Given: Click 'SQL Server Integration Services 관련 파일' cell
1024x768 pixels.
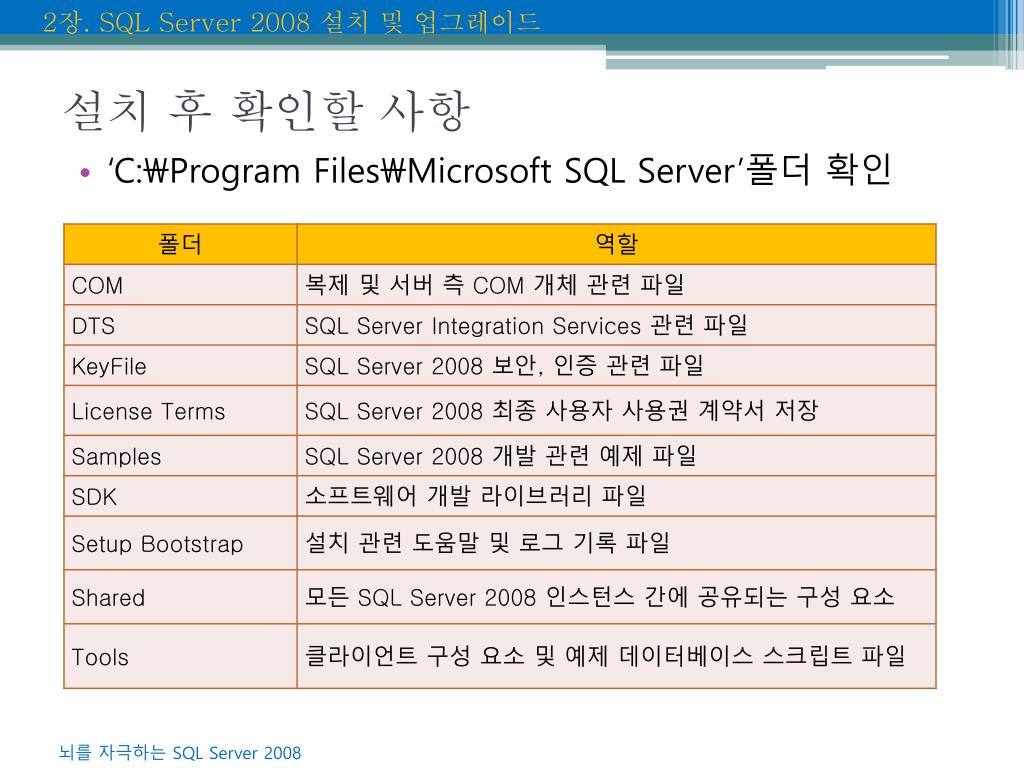Looking at the screenshot, I should pyautogui.click(x=616, y=325).
